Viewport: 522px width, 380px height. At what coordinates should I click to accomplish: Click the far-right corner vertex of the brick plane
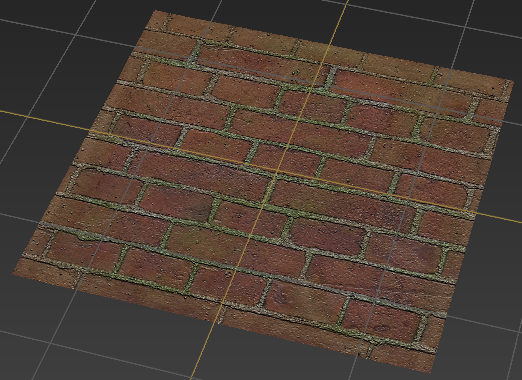click(512, 81)
